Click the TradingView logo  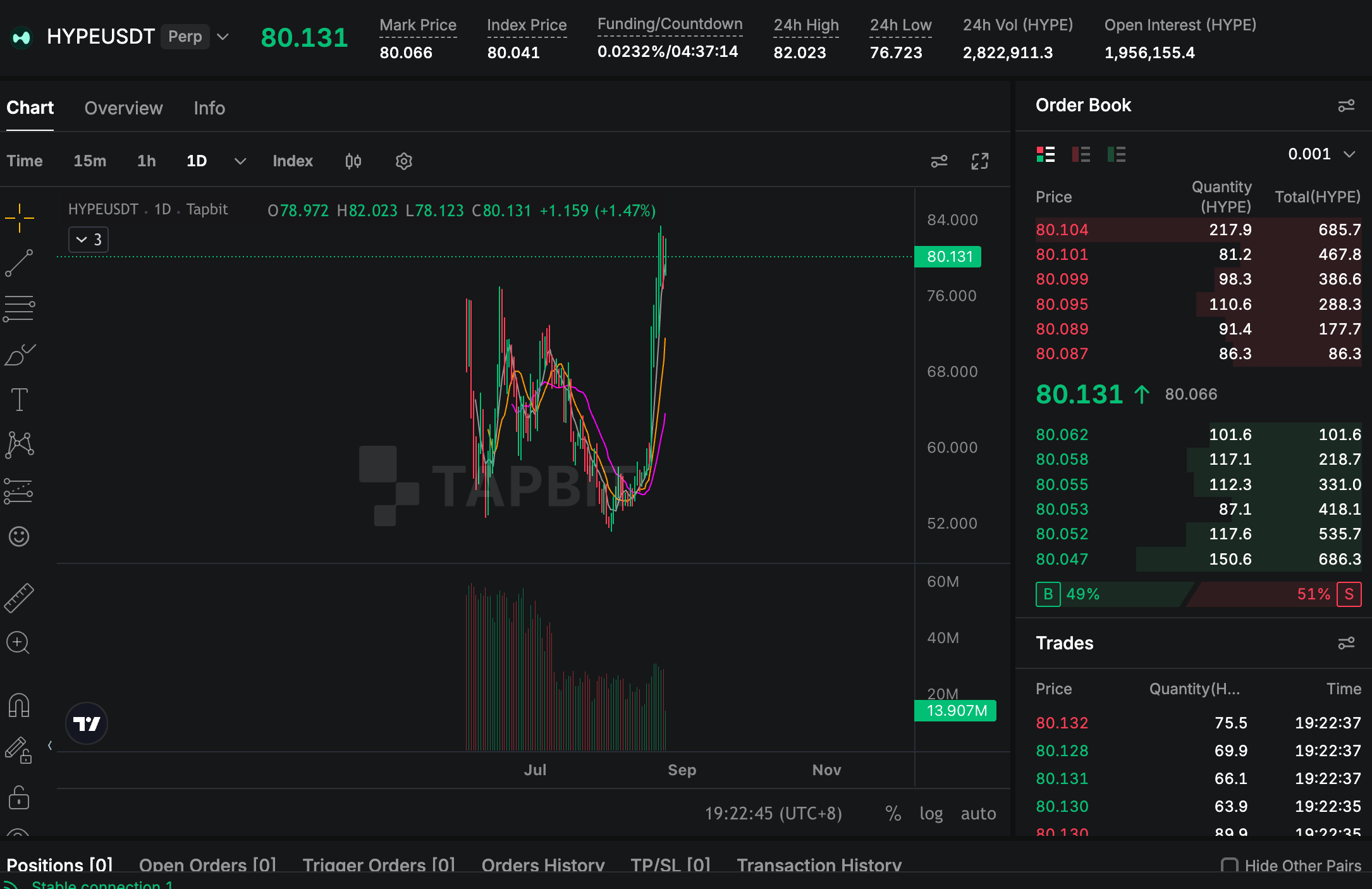pos(87,723)
